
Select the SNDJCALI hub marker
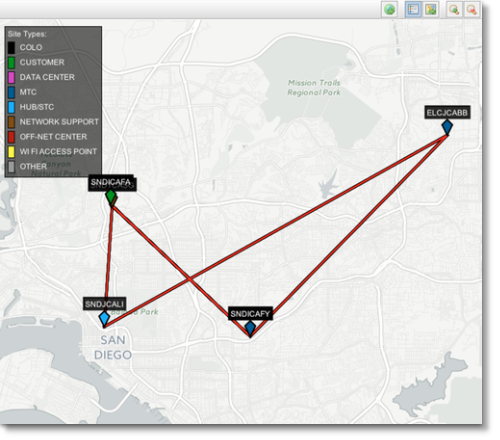pos(104,318)
